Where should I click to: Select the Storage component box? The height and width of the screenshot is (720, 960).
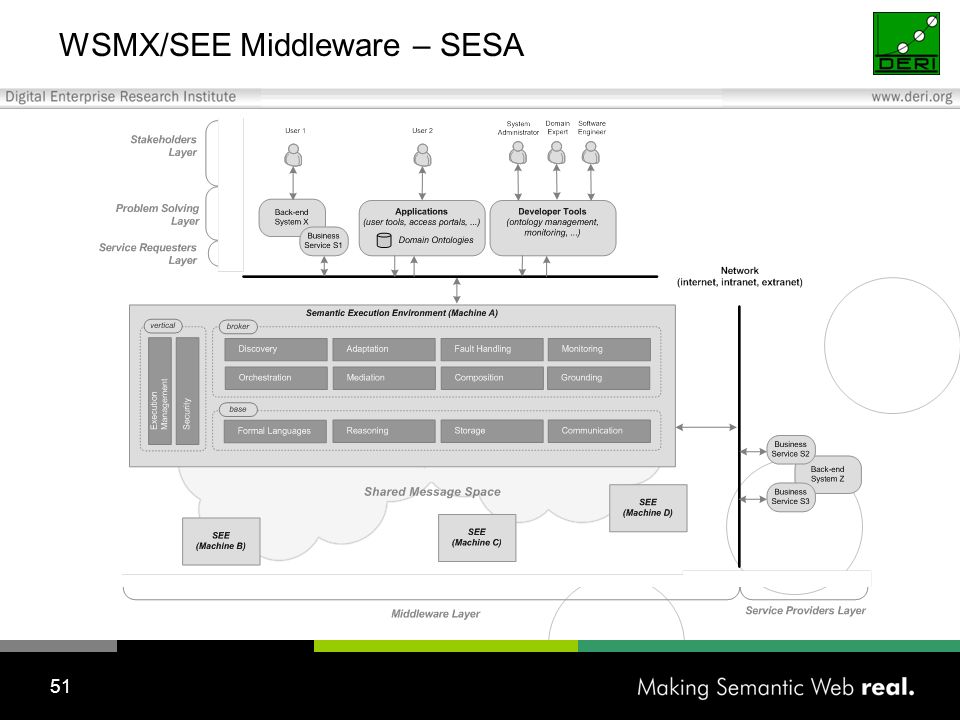click(492, 431)
